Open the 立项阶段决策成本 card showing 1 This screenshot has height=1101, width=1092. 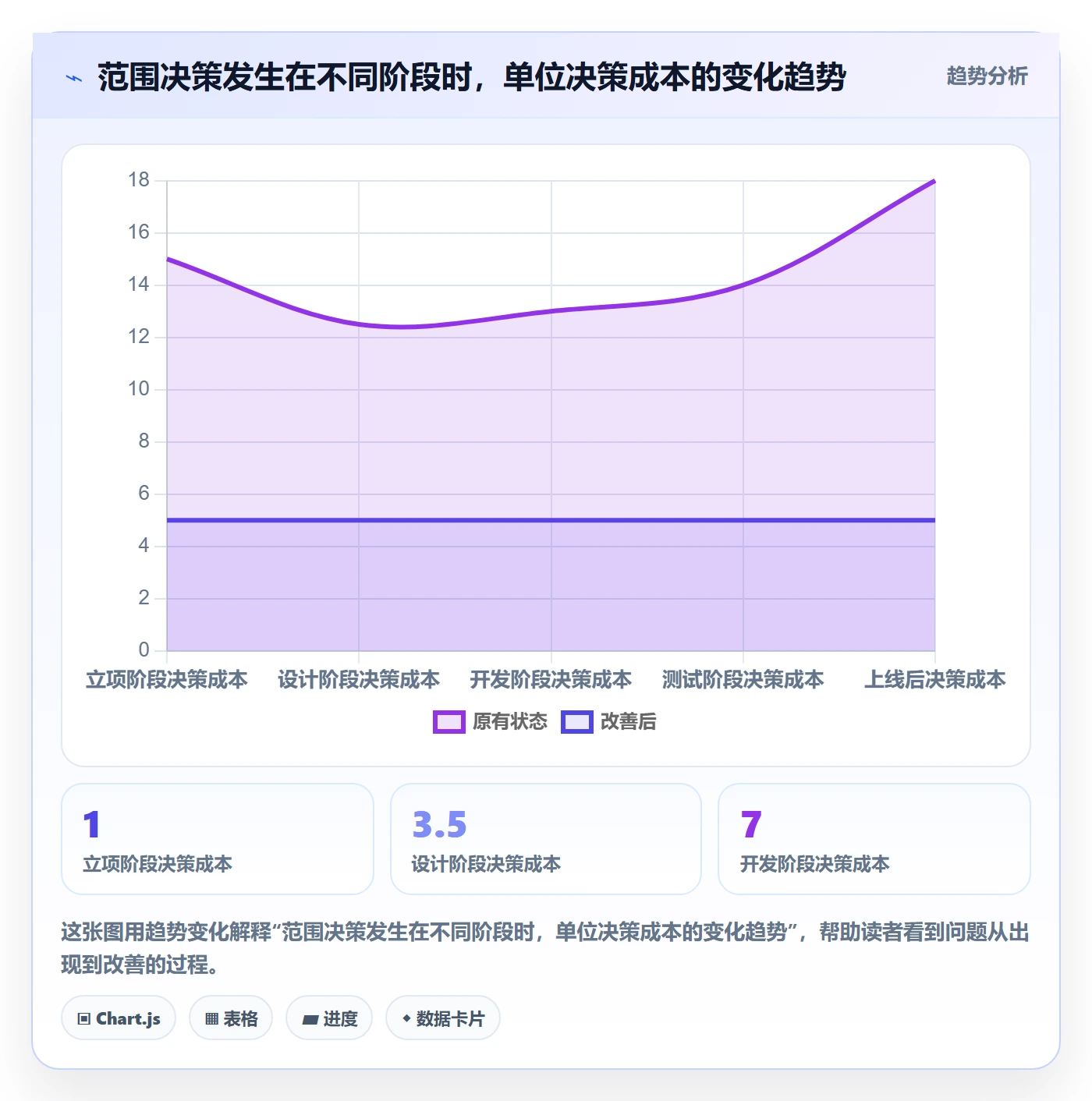click(x=218, y=839)
